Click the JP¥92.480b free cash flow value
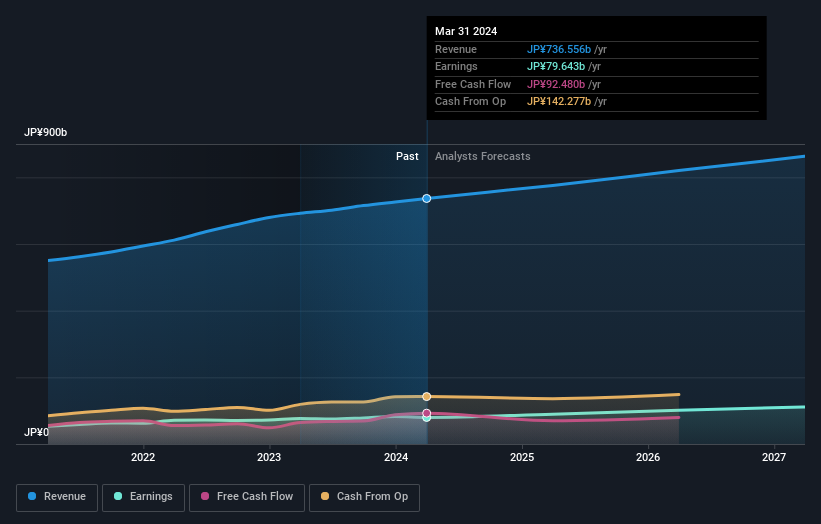821x524 pixels. 556,84
